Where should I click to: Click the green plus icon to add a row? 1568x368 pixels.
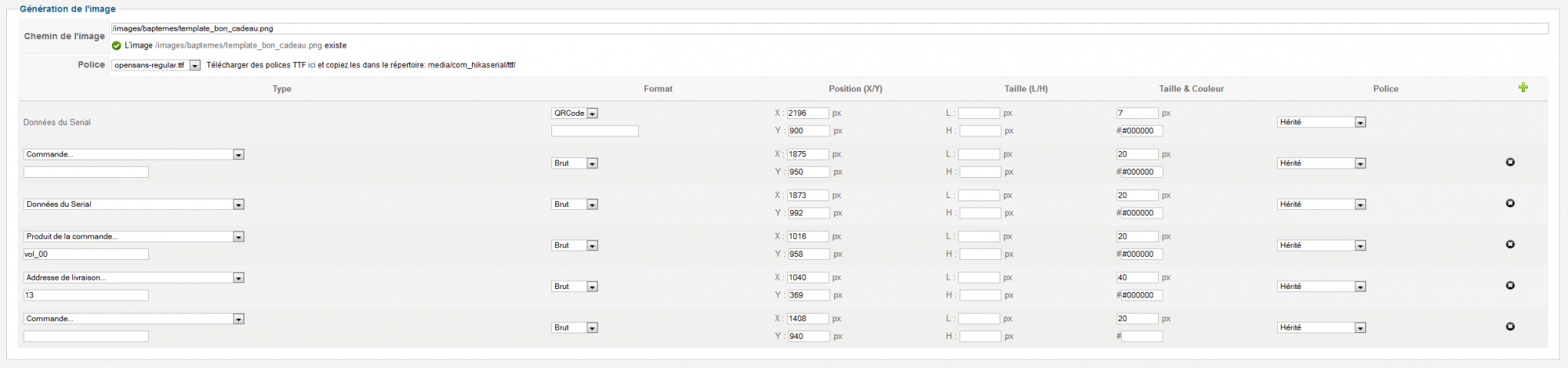(x=1523, y=88)
